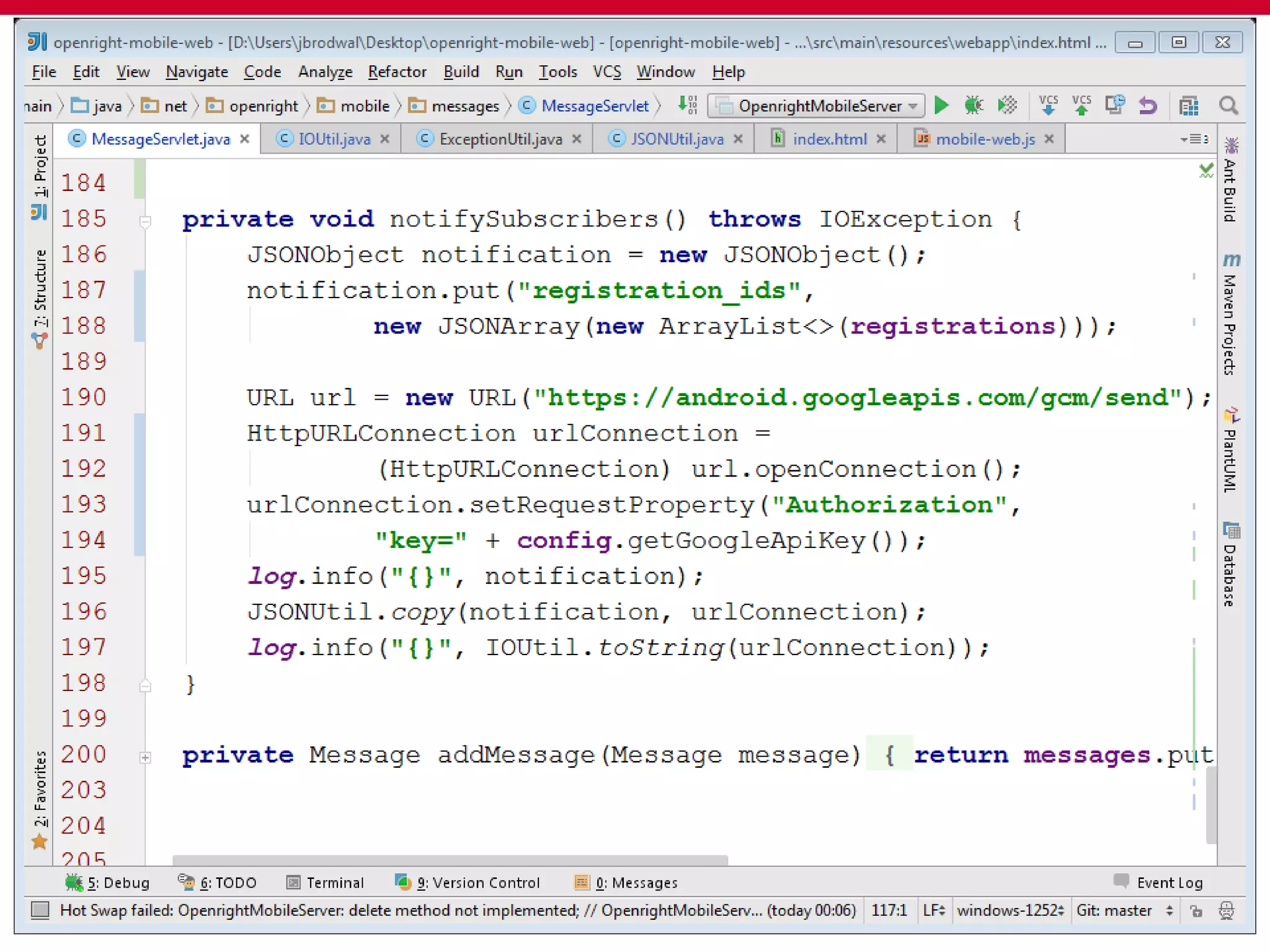Click VCS commit changes icon

1081,105
